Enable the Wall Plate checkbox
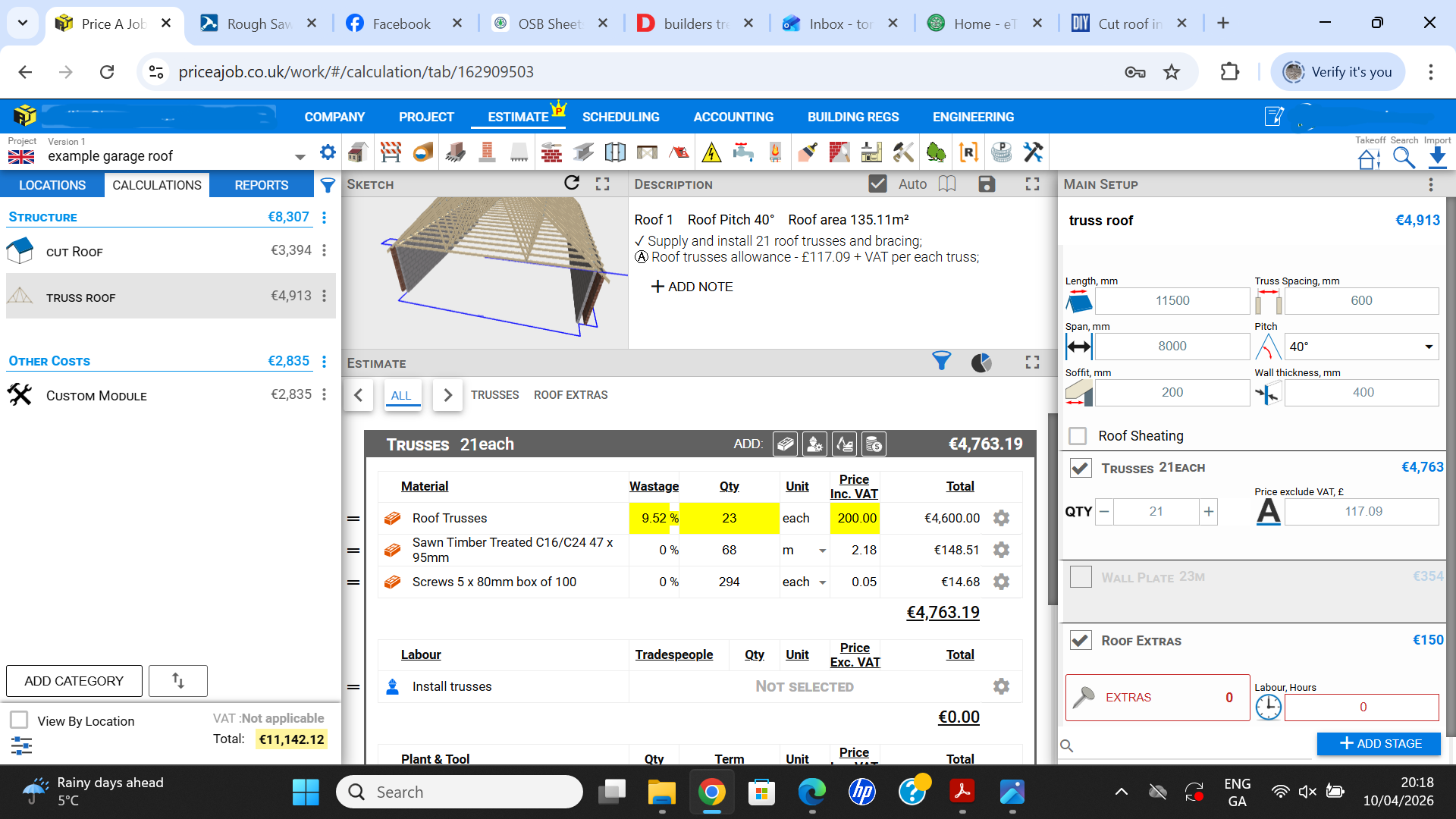 tap(1080, 577)
